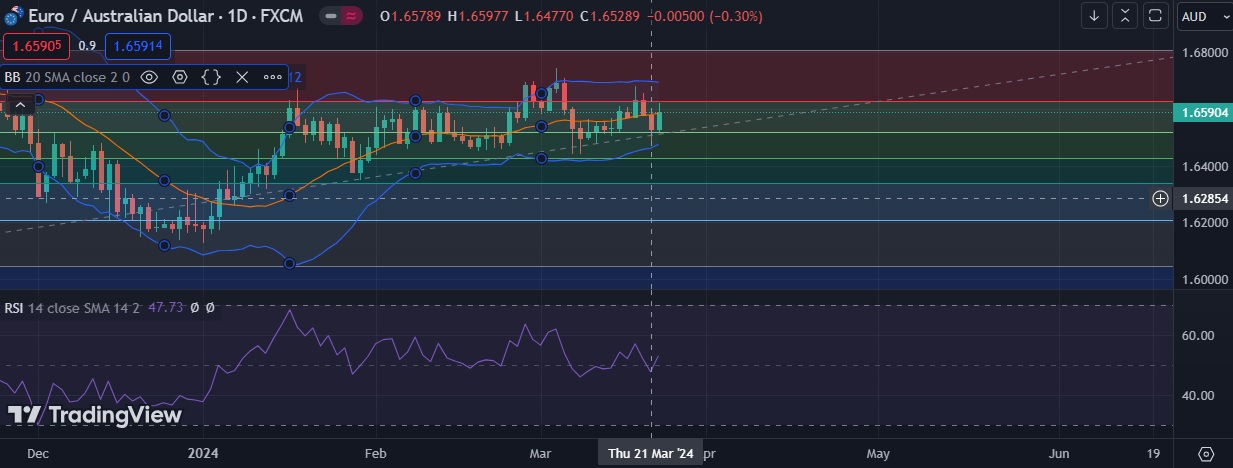This screenshot has width=1233, height=468.
Task: Open the BB indicator More options menu
Action: (273, 76)
